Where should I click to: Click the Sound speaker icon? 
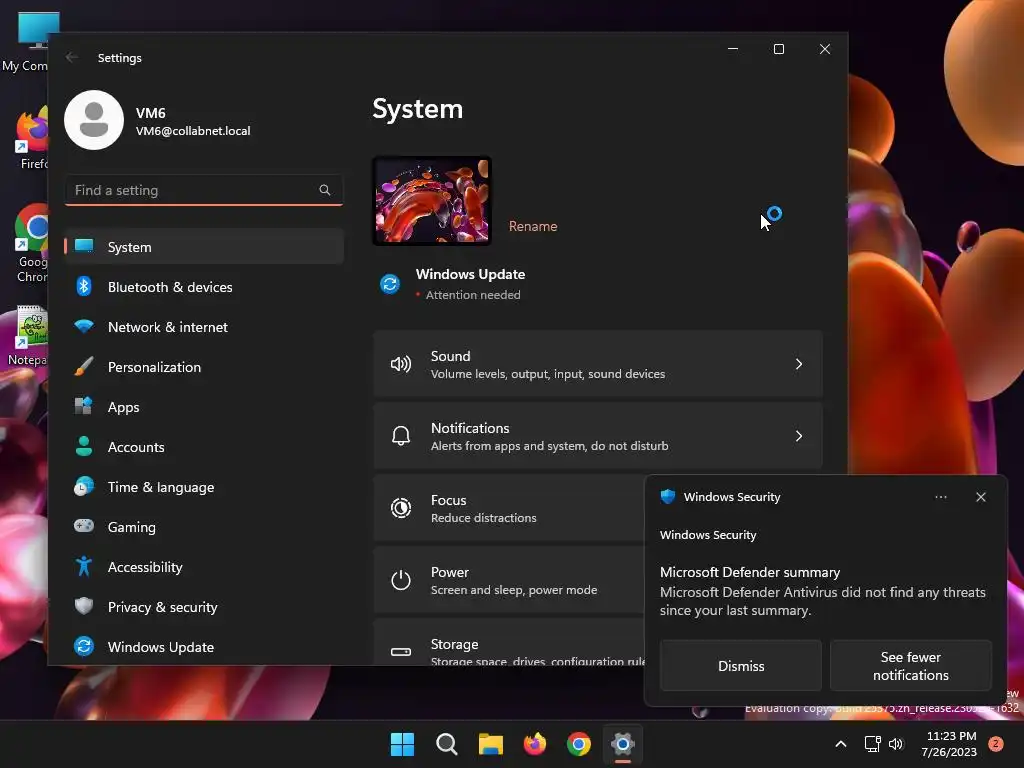[x=400, y=364]
